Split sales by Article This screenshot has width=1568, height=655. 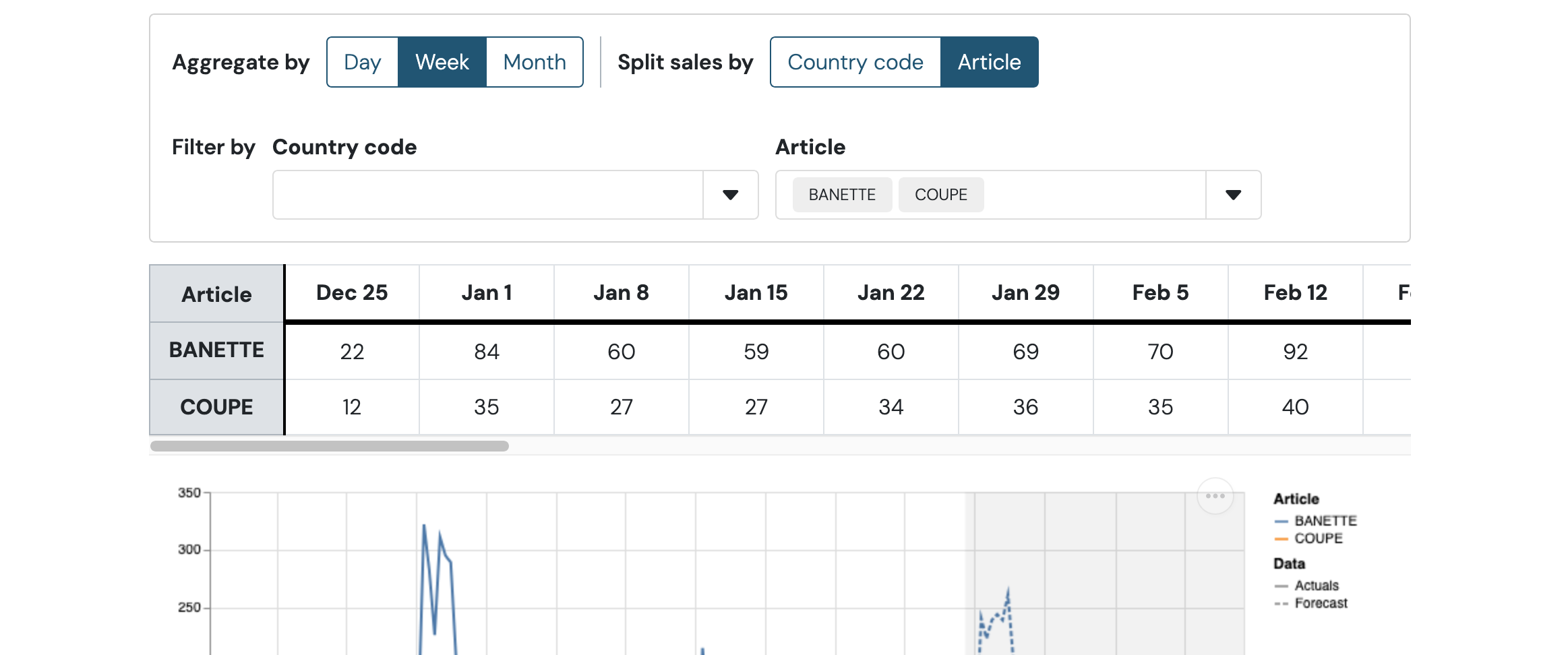pyautogui.click(x=989, y=62)
